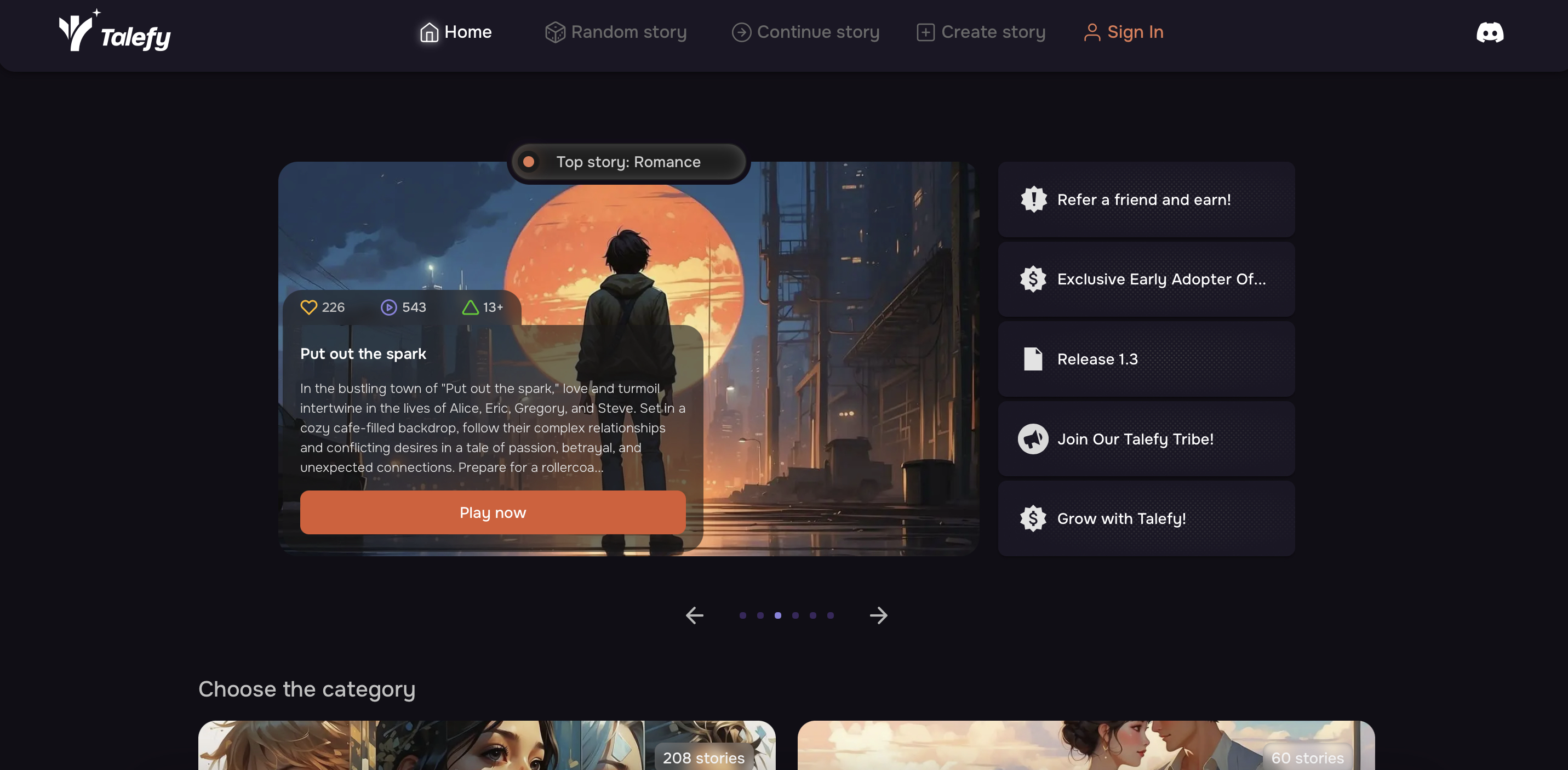Image resolution: width=1568 pixels, height=770 pixels.
Task: Open the Continue story menu item
Action: (805, 32)
